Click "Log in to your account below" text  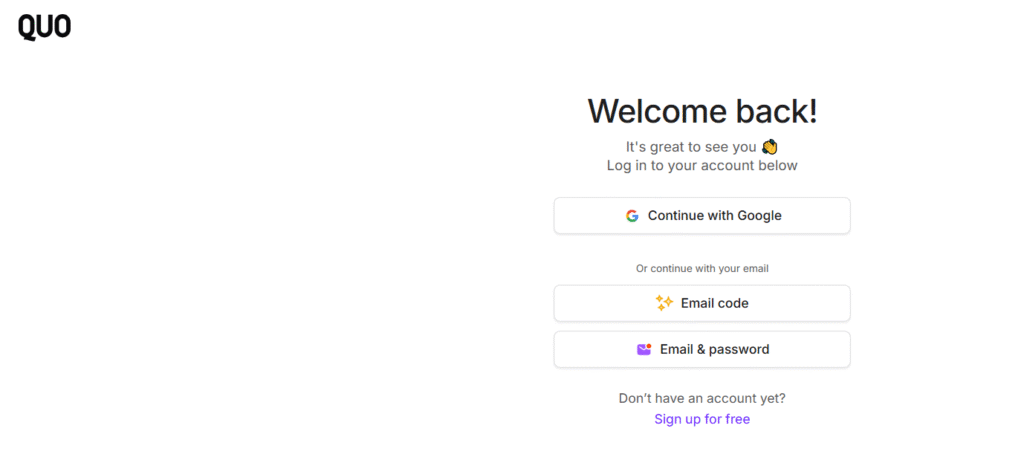[x=702, y=166]
